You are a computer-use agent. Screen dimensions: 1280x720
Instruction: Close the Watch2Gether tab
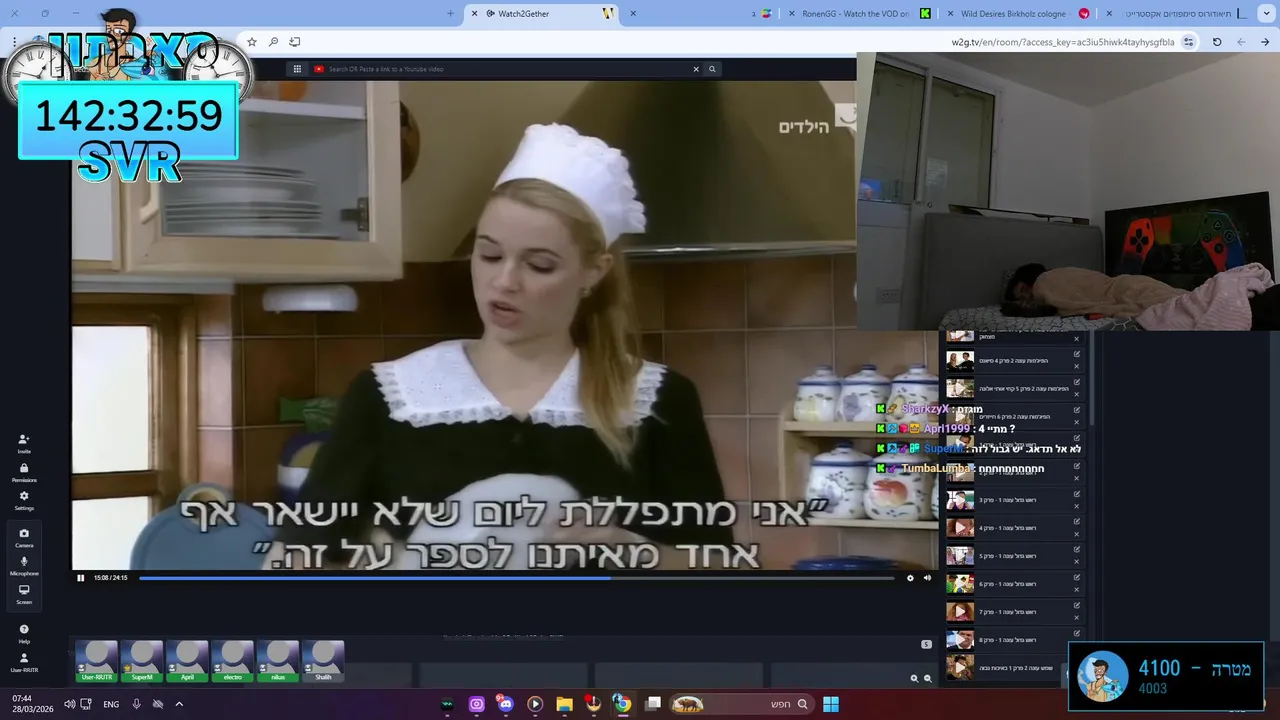pos(475,13)
